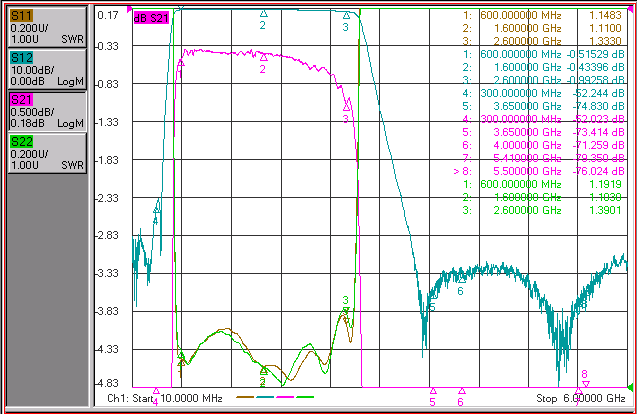
Task: Select teal S12 marker 2 at top
Action: 263,14
